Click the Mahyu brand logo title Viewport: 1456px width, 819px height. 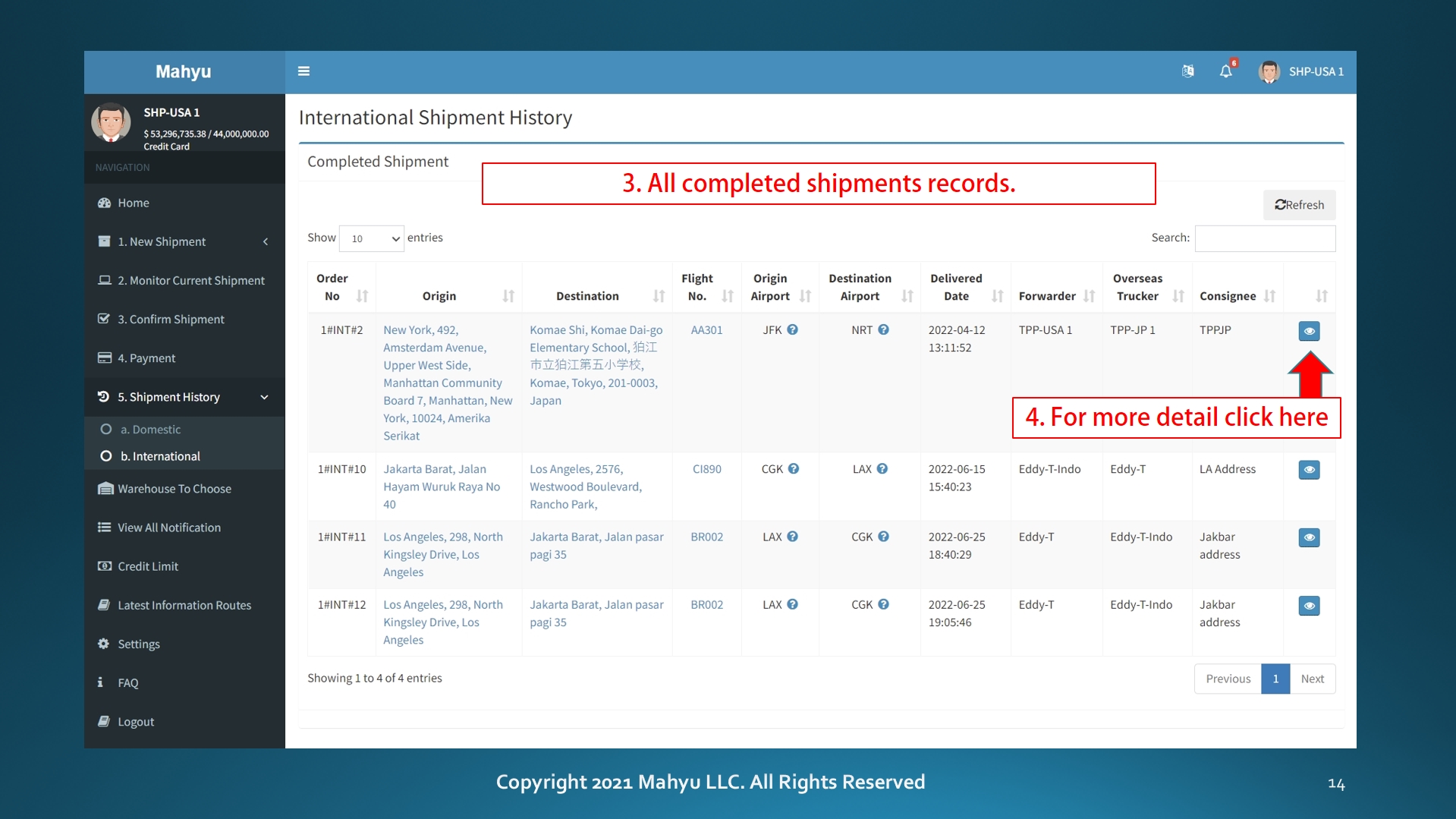[x=183, y=71]
